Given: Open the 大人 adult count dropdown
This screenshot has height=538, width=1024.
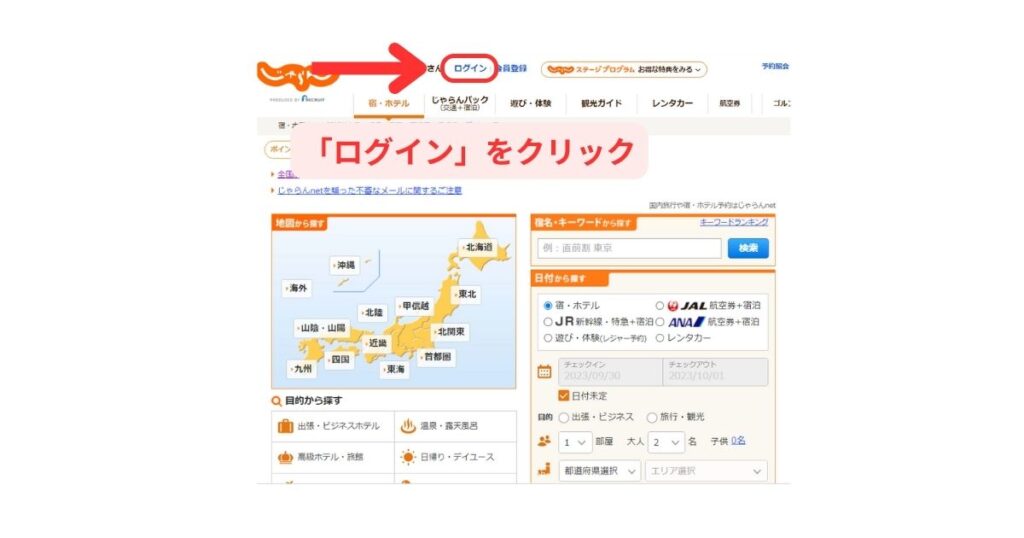Looking at the screenshot, I should [666, 443].
